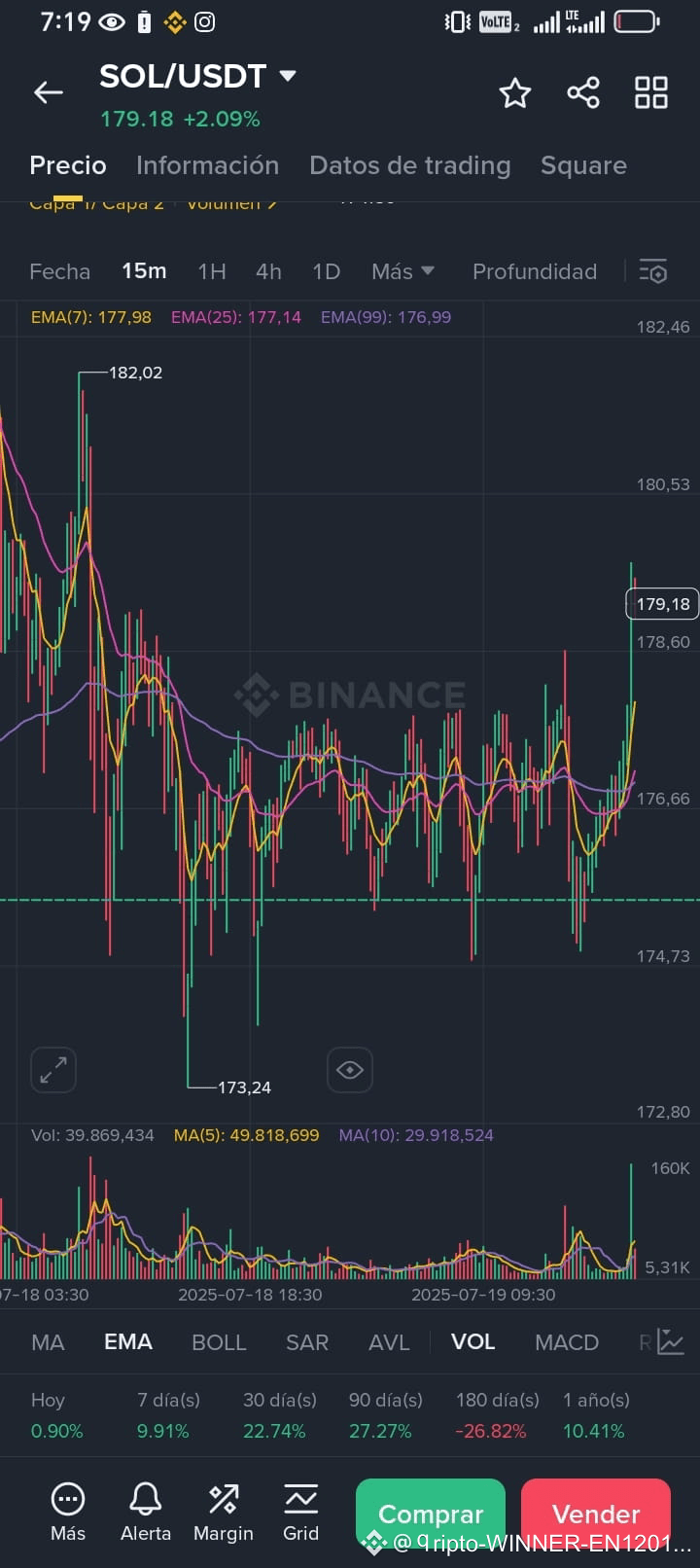The height and width of the screenshot is (1568, 700).
Task: Enable the BOLL indicator
Action: pos(219,1342)
